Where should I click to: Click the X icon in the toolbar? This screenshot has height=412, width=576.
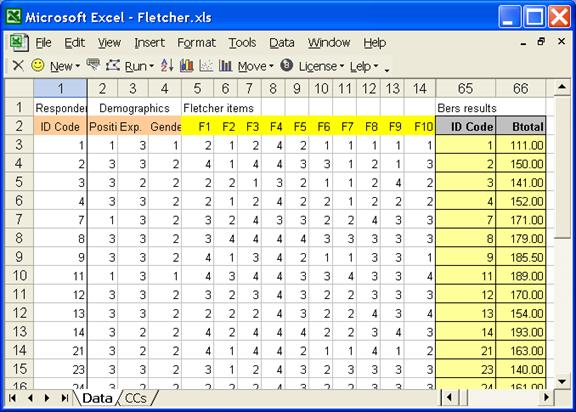click(18, 66)
